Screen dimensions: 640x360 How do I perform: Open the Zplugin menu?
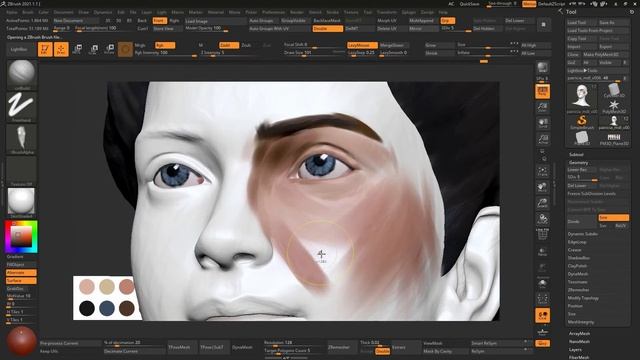tap(408, 12)
